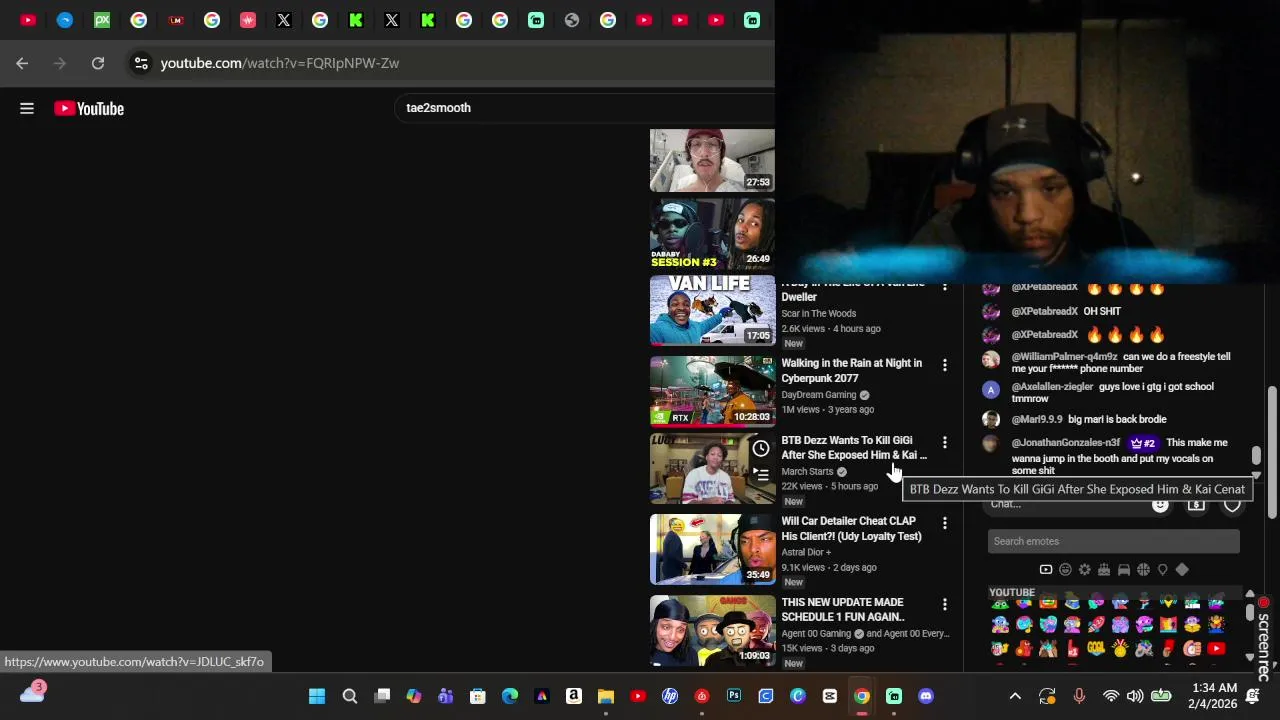Click chat author @Mari9.9.9
This screenshot has height=720, width=1280.
[x=1037, y=419]
